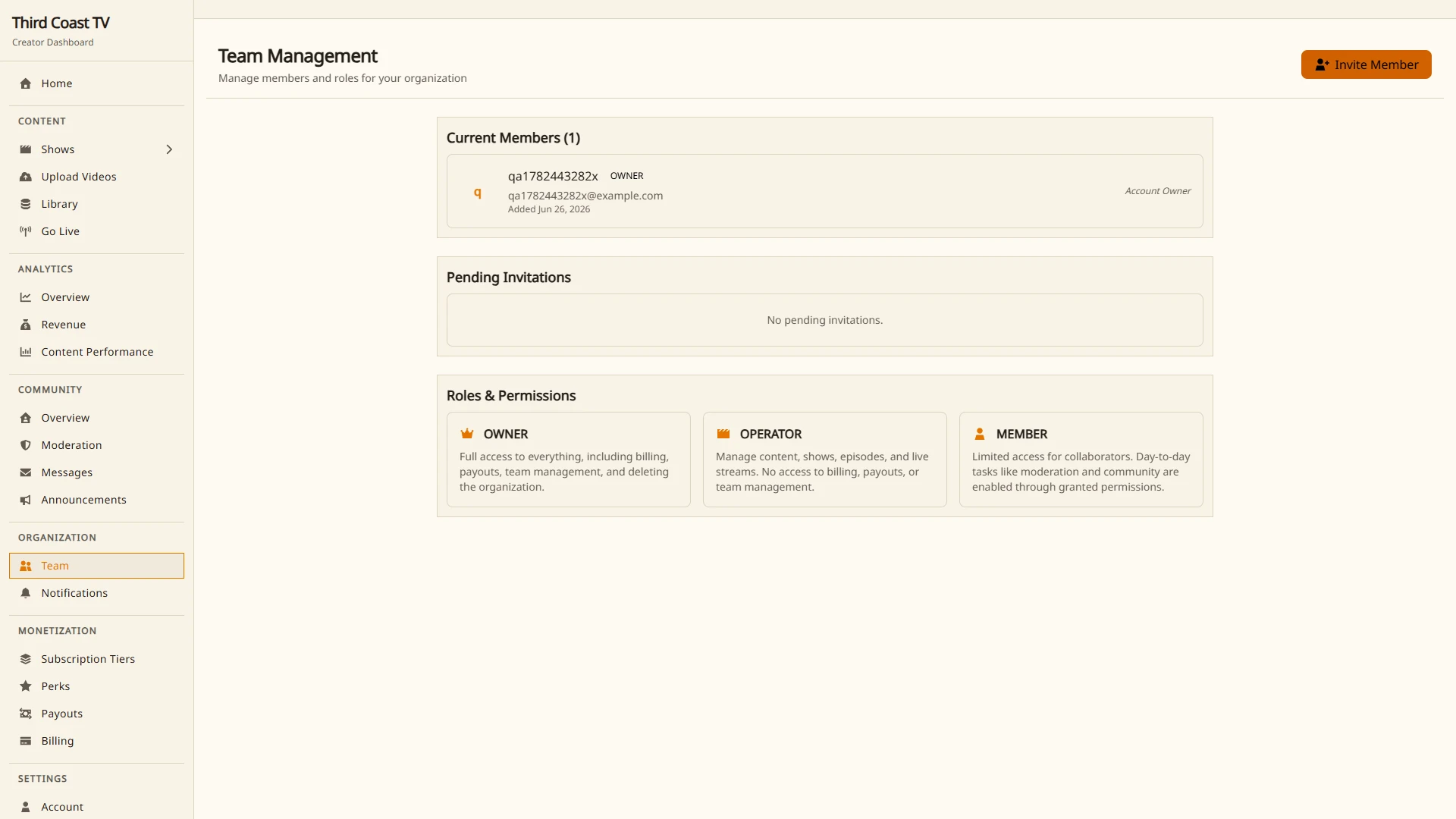Click the Library stack icon

26,204
